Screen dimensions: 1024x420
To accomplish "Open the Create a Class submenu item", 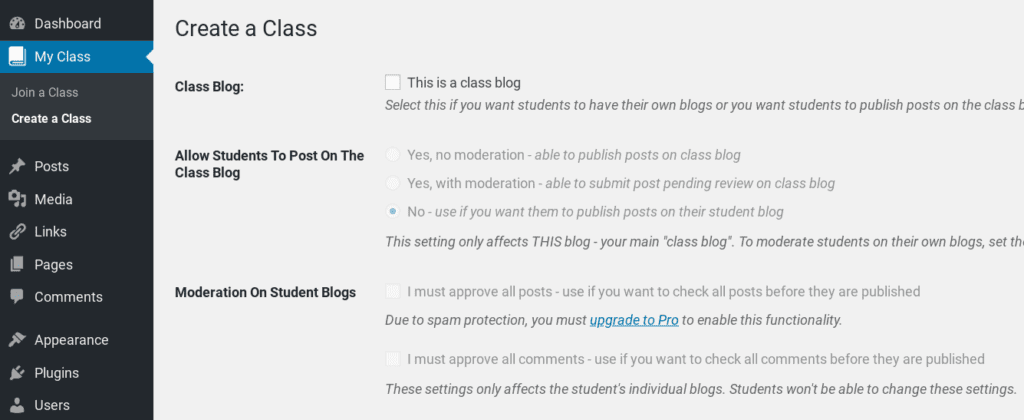I will (x=52, y=119).
